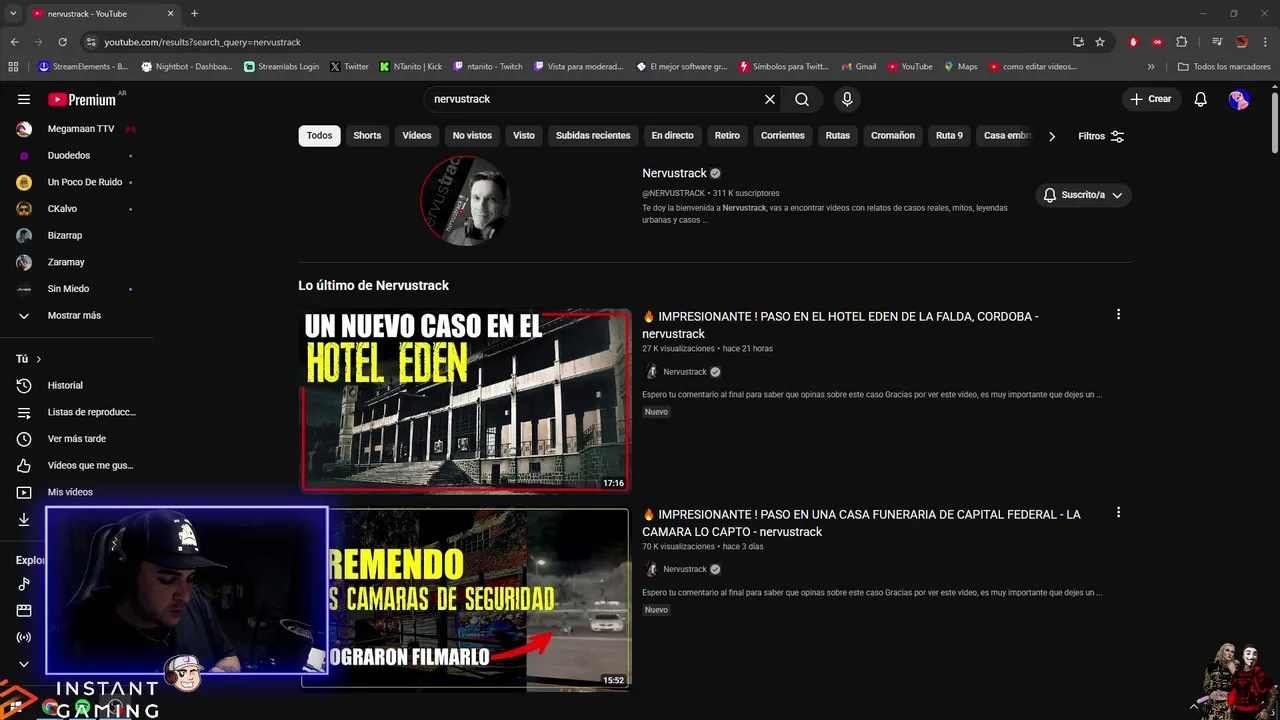The image size is (1280, 720).
Task: Select the Shorts filter chip
Action: point(367,136)
